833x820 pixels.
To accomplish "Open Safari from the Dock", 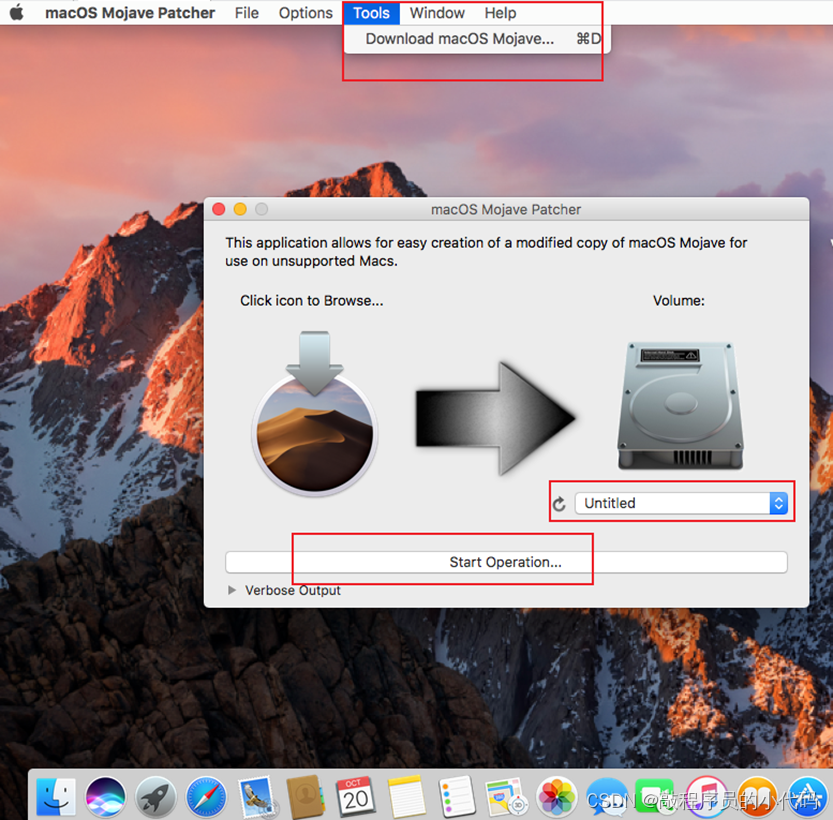I will 206,797.
